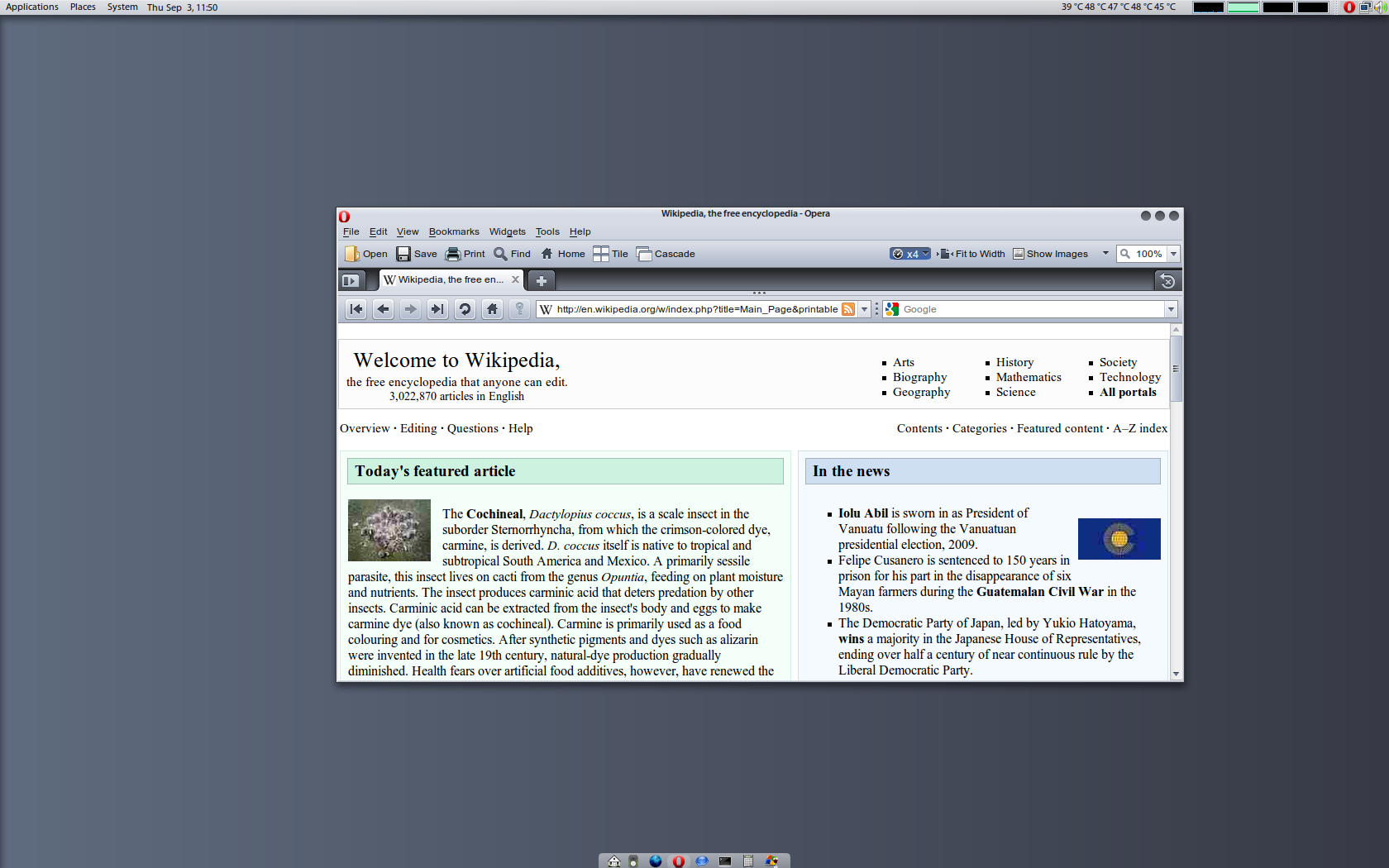Expand the Google search field dropdown
The image size is (1389, 868).
tap(1171, 309)
